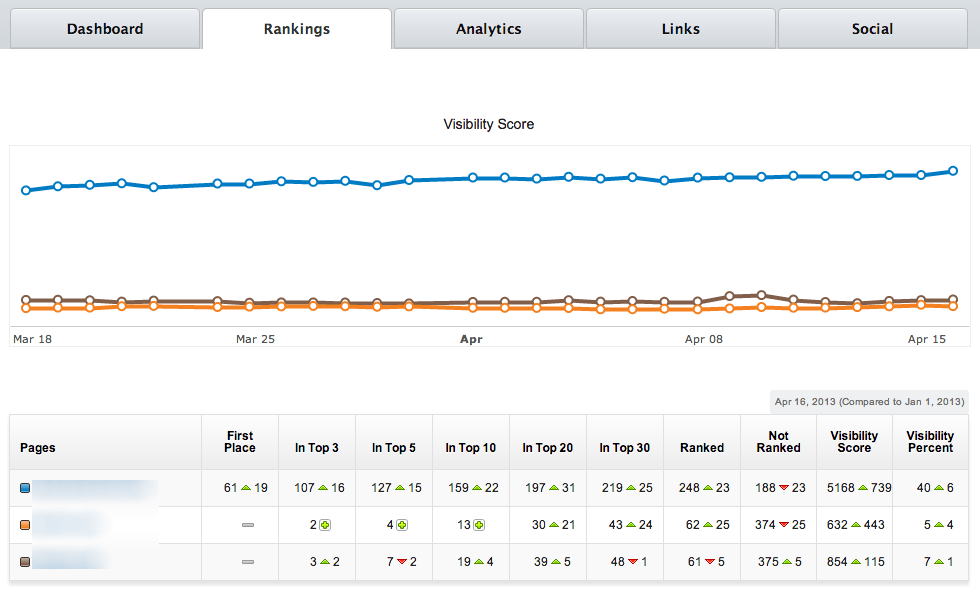Click the first blue data point on the chart
The height and width of the screenshot is (603, 980).
[26, 190]
